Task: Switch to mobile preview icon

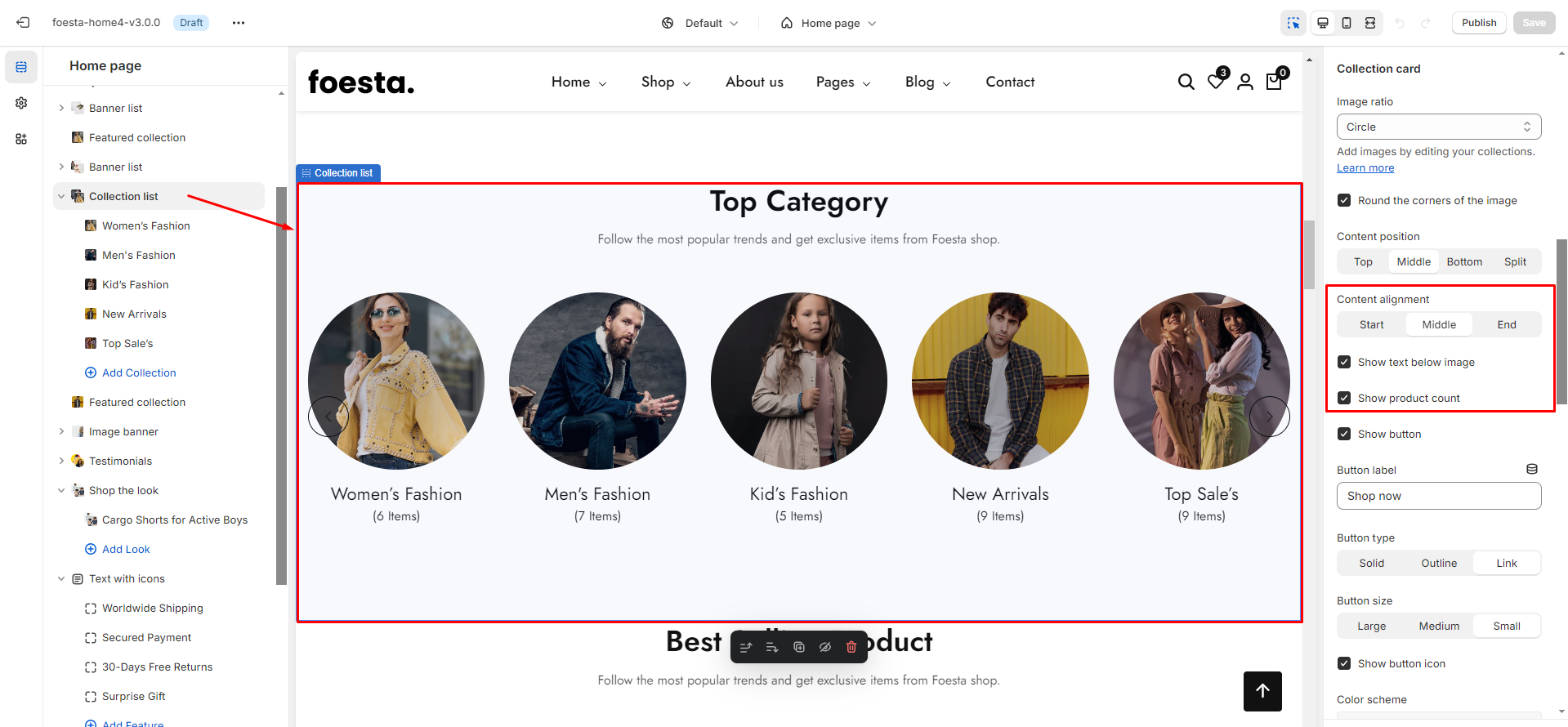Action: (1347, 23)
